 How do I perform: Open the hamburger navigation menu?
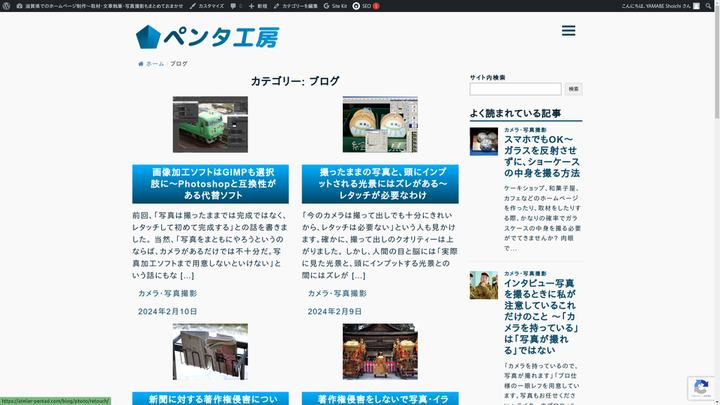pos(568,31)
